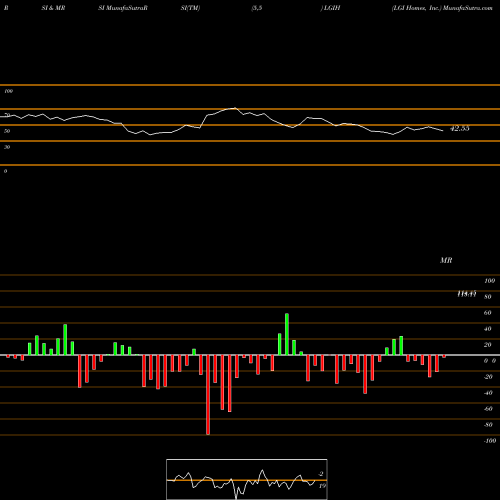
Task: Click the 20 label on MR axis
Action: [x=488, y=345]
